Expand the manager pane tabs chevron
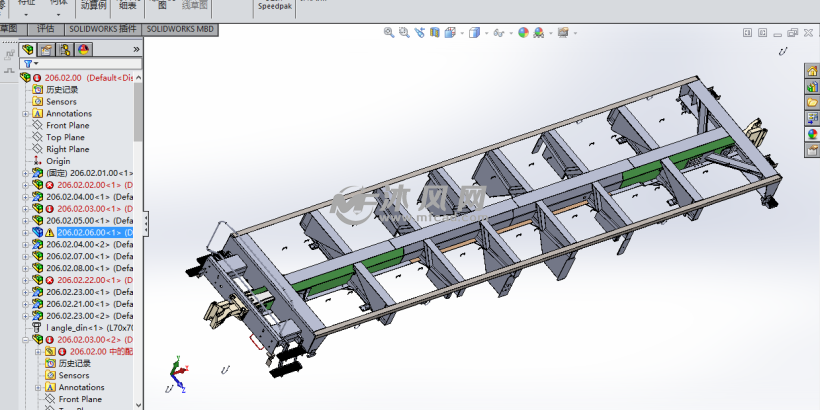This screenshot has height=410, width=820. click(x=136, y=50)
